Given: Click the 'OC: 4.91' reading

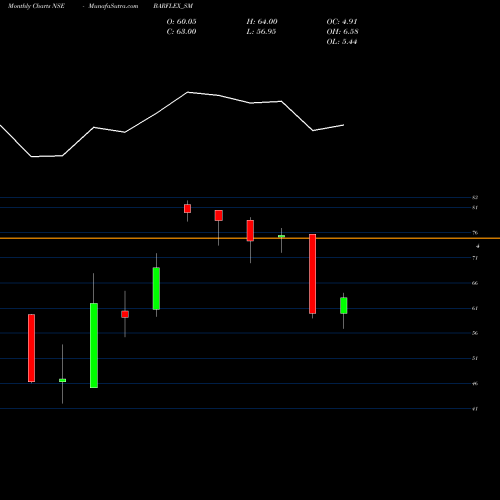Looking at the screenshot, I should coord(342,22).
